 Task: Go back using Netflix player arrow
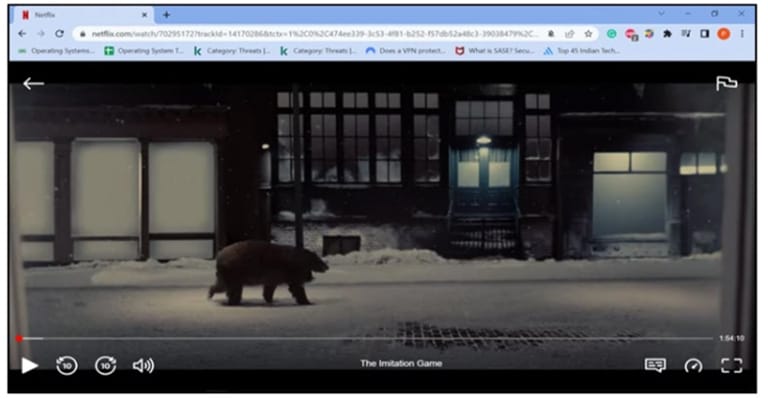pos(33,84)
